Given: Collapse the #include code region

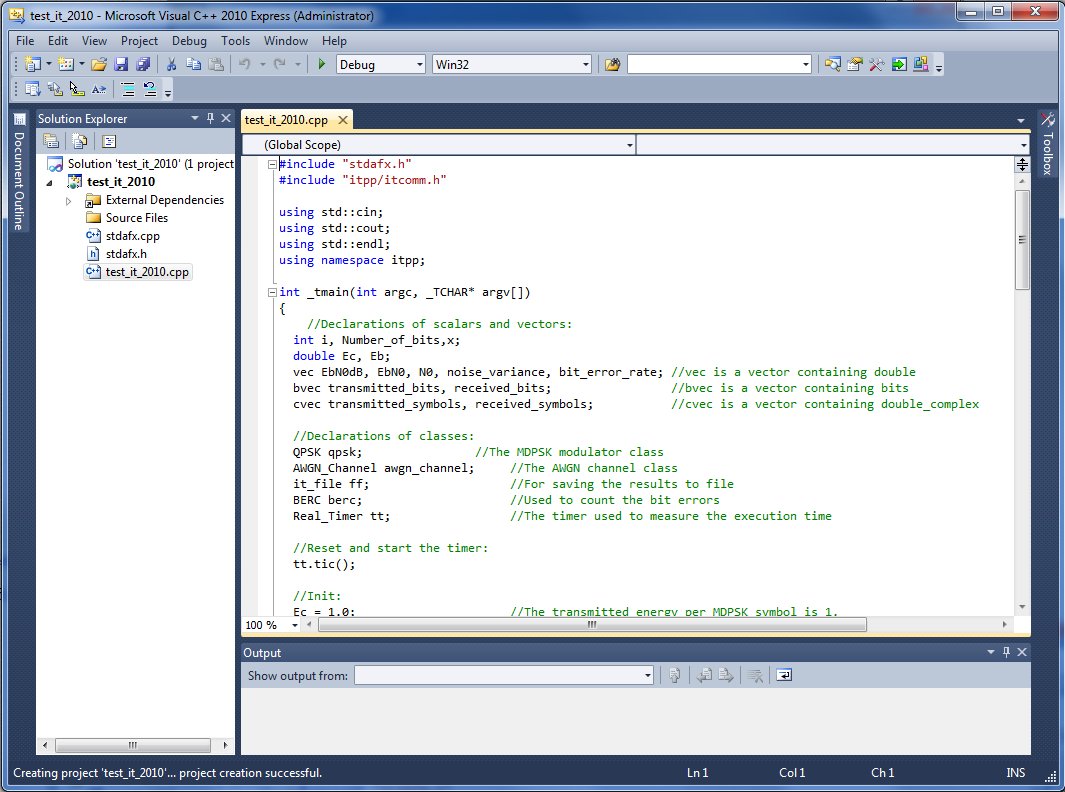Looking at the screenshot, I should [272, 164].
